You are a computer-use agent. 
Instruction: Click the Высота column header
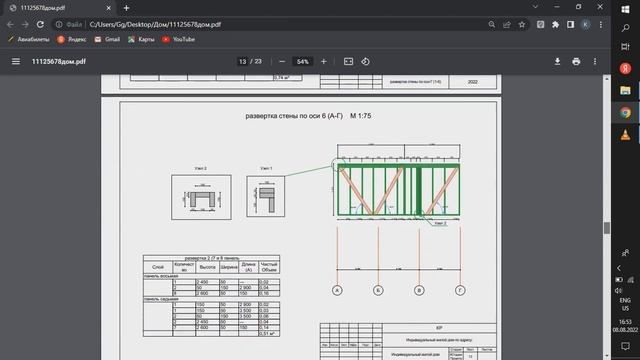tap(207, 267)
